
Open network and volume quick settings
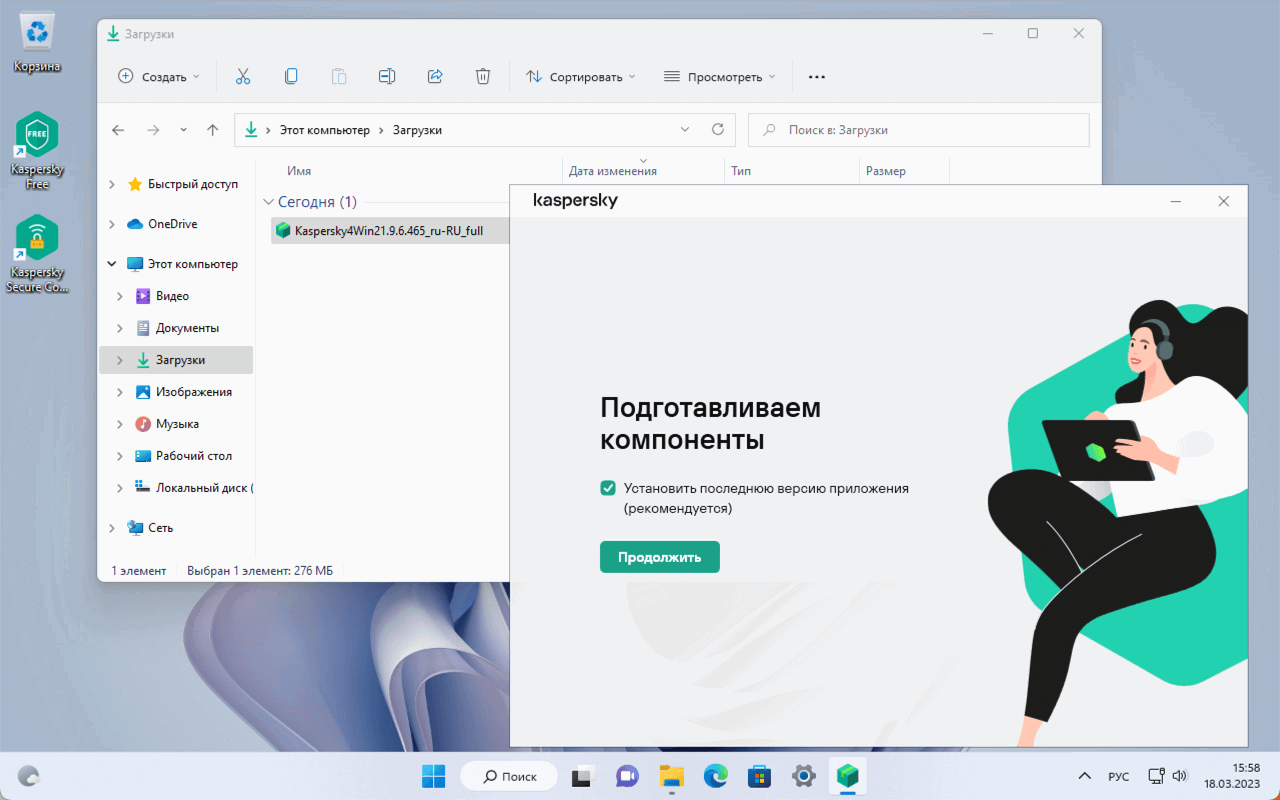click(x=1167, y=776)
